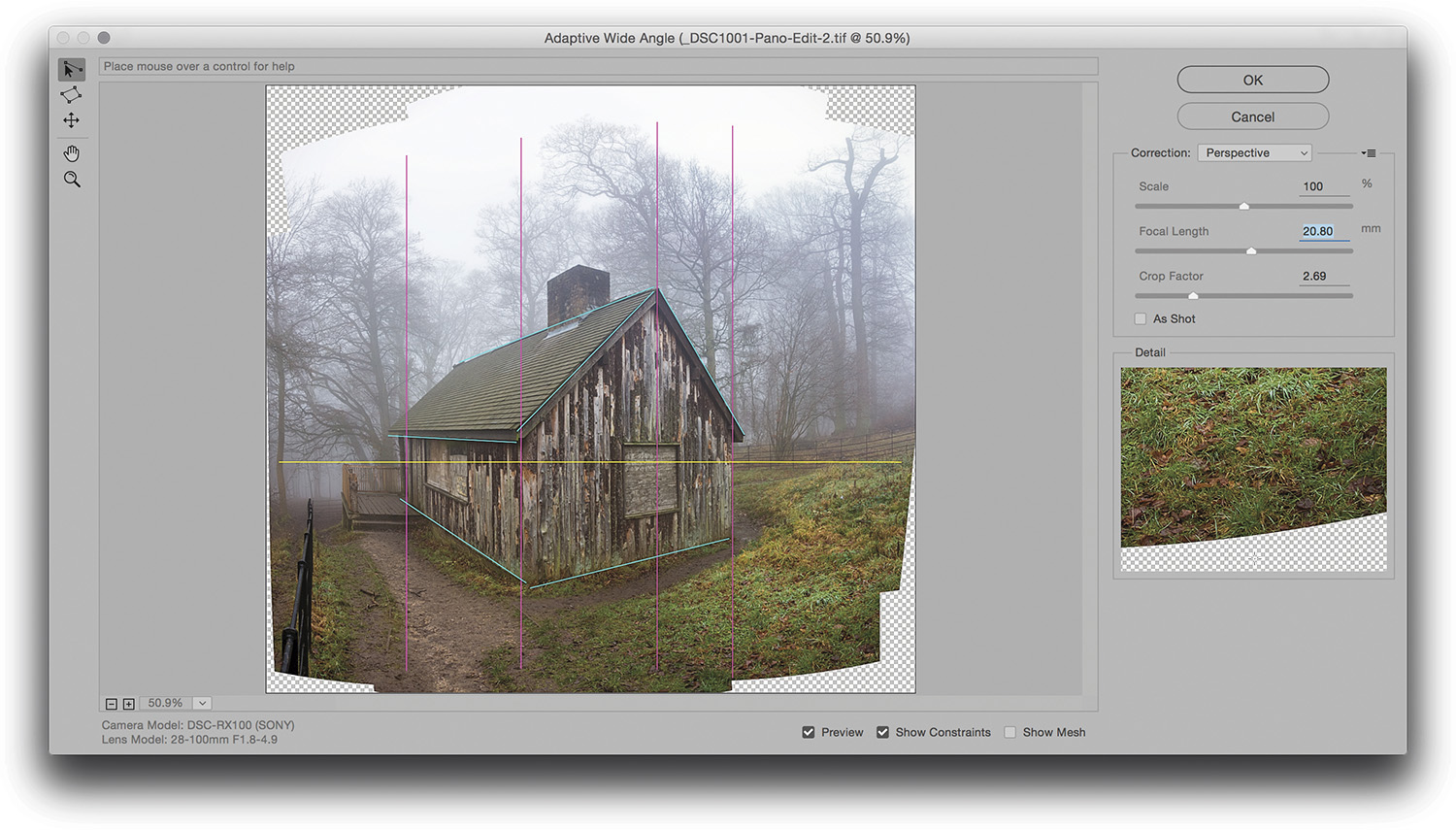Image resolution: width=1456 pixels, height=830 pixels.
Task: Enable the As Shot checkbox
Action: [x=1141, y=318]
